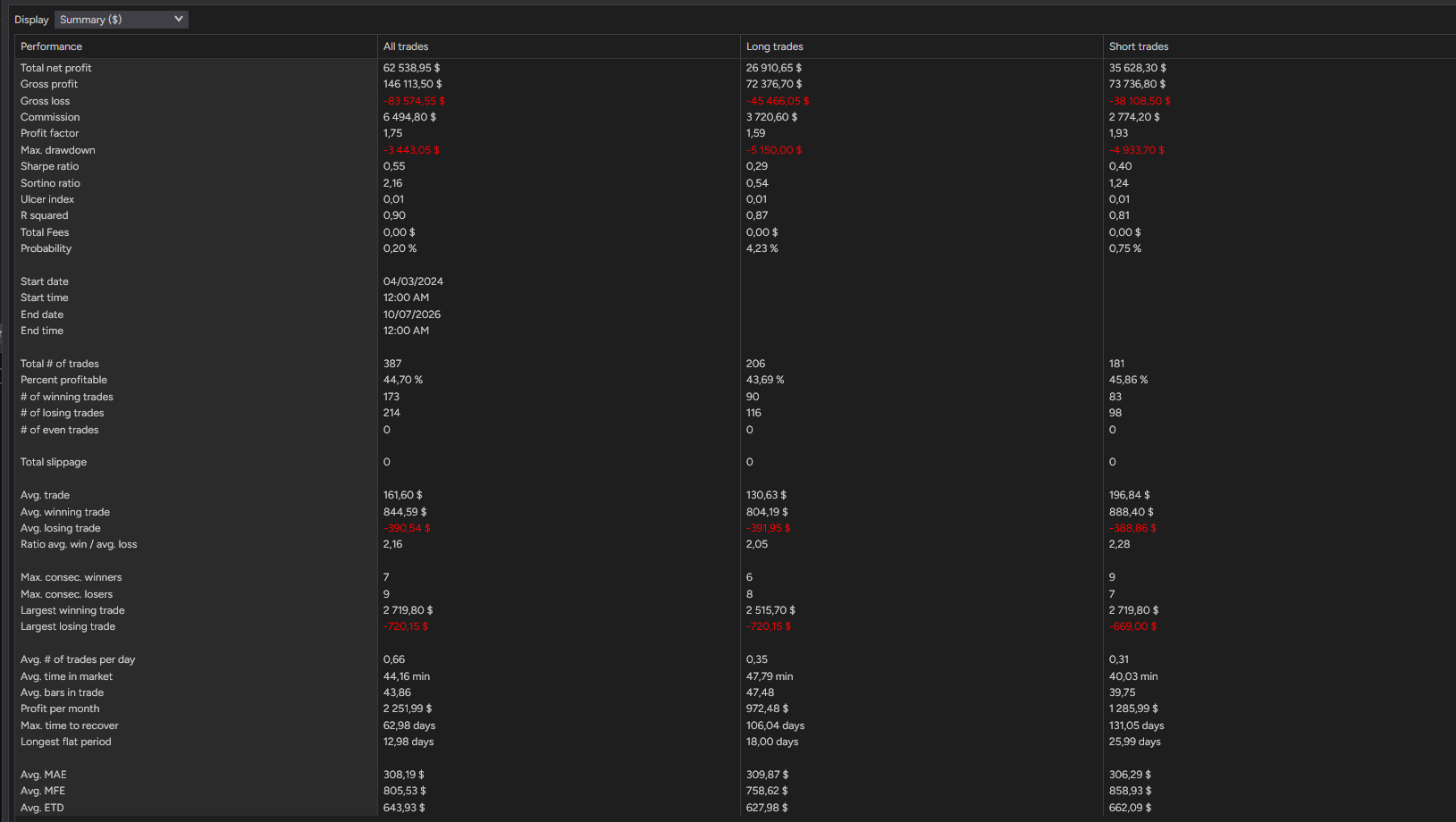Click the All trades column header
The width and height of the screenshot is (1456, 822).
[x=406, y=46]
